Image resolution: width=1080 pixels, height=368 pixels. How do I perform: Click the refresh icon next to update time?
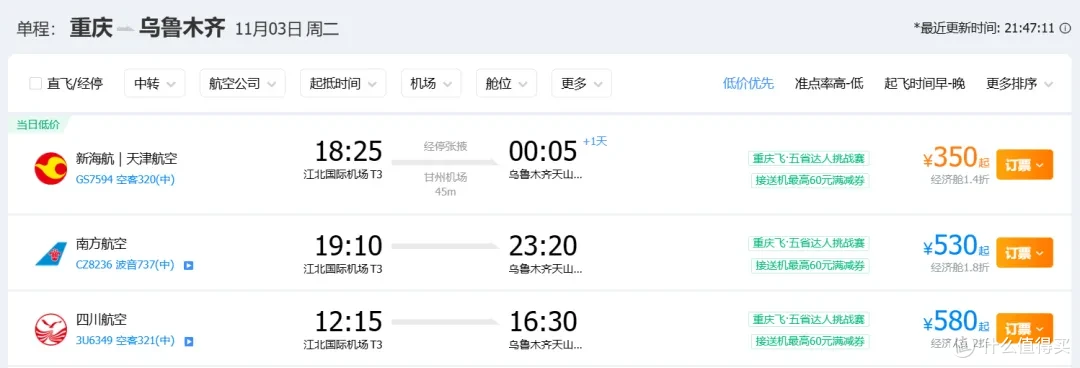coord(1066,28)
